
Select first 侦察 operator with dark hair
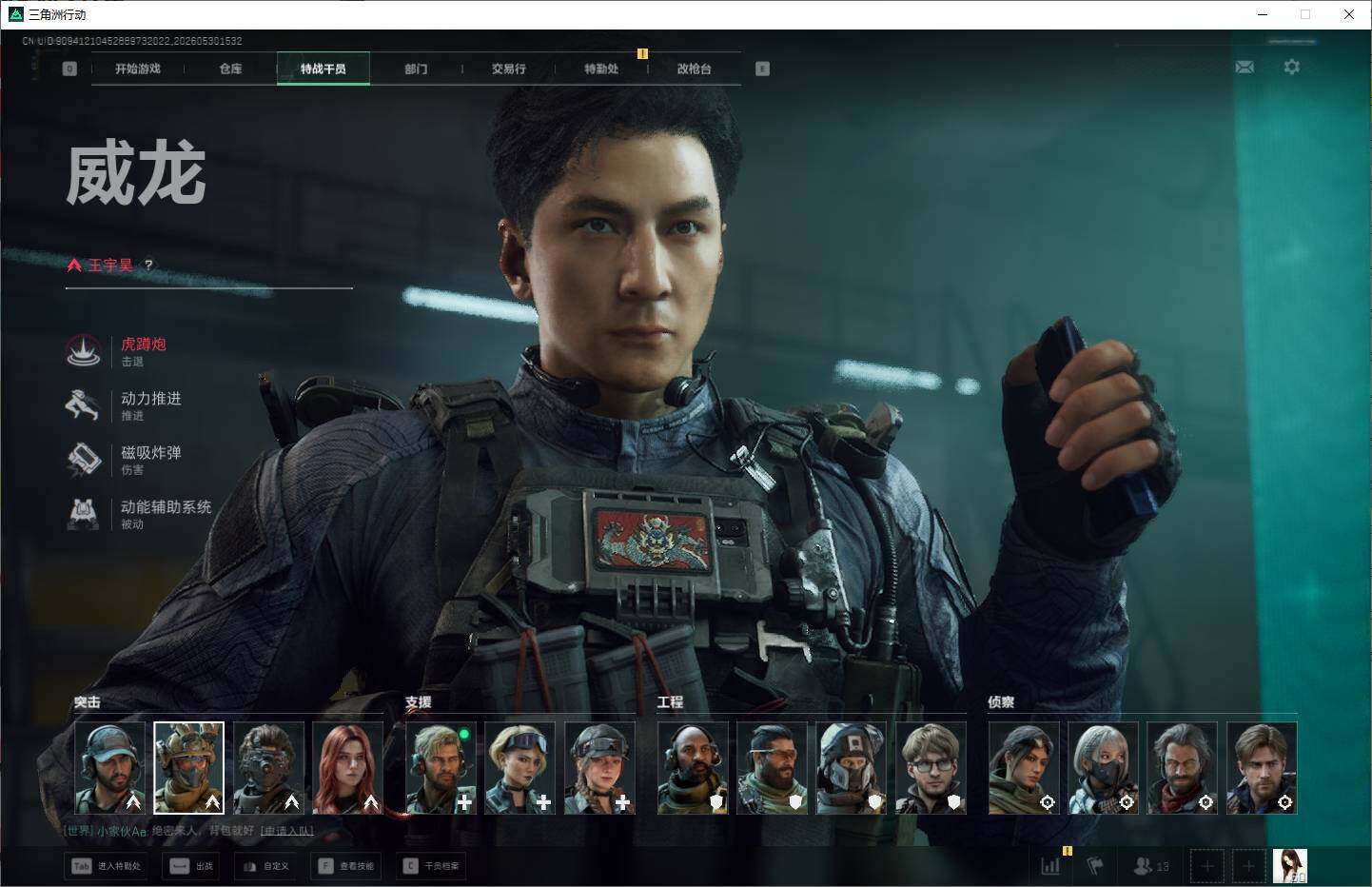[x=1024, y=768]
